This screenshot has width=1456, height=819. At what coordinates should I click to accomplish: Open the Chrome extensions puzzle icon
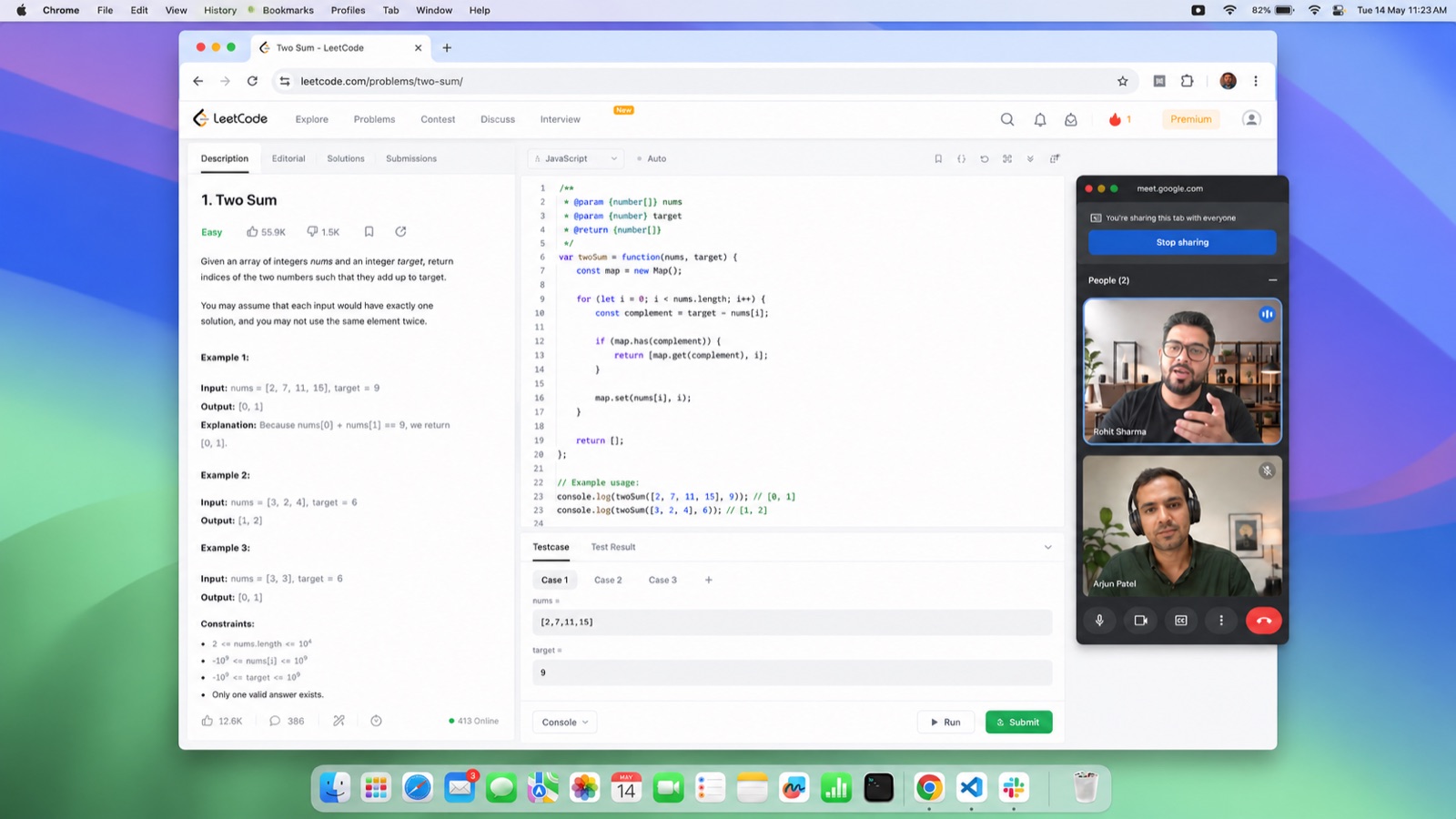[x=1187, y=81]
